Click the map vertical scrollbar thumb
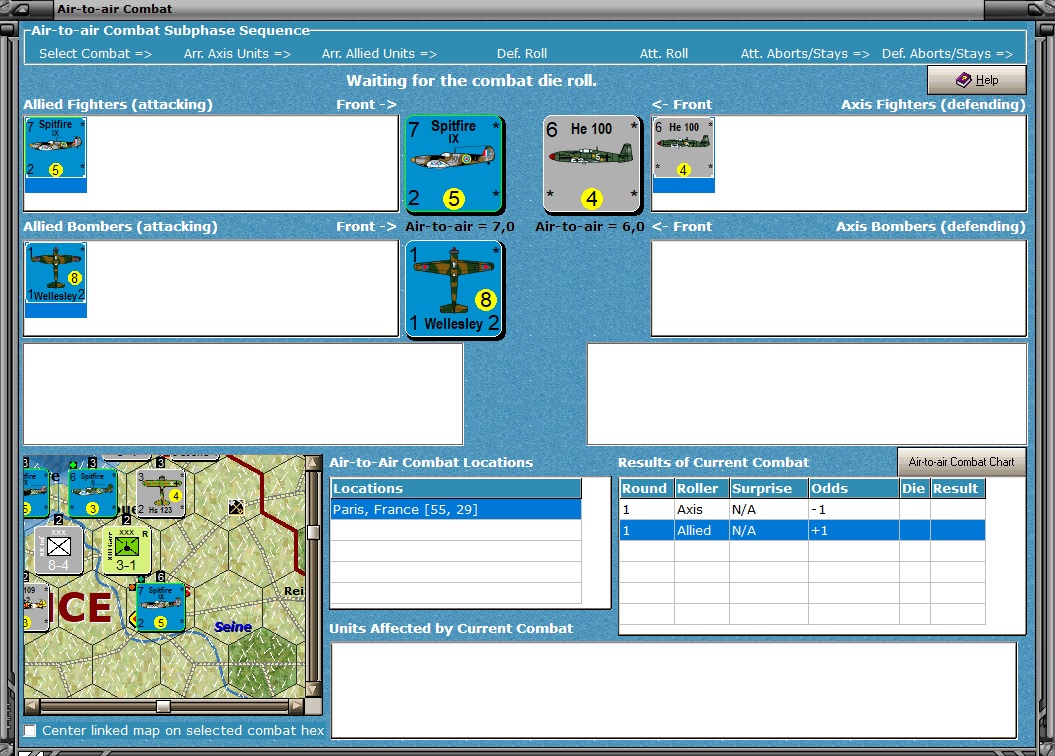The width and height of the screenshot is (1055, 756). pos(313,533)
